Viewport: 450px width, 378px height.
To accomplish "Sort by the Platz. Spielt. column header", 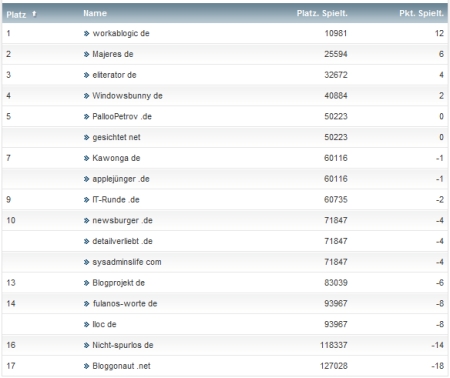I will pyautogui.click(x=322, y=13).
